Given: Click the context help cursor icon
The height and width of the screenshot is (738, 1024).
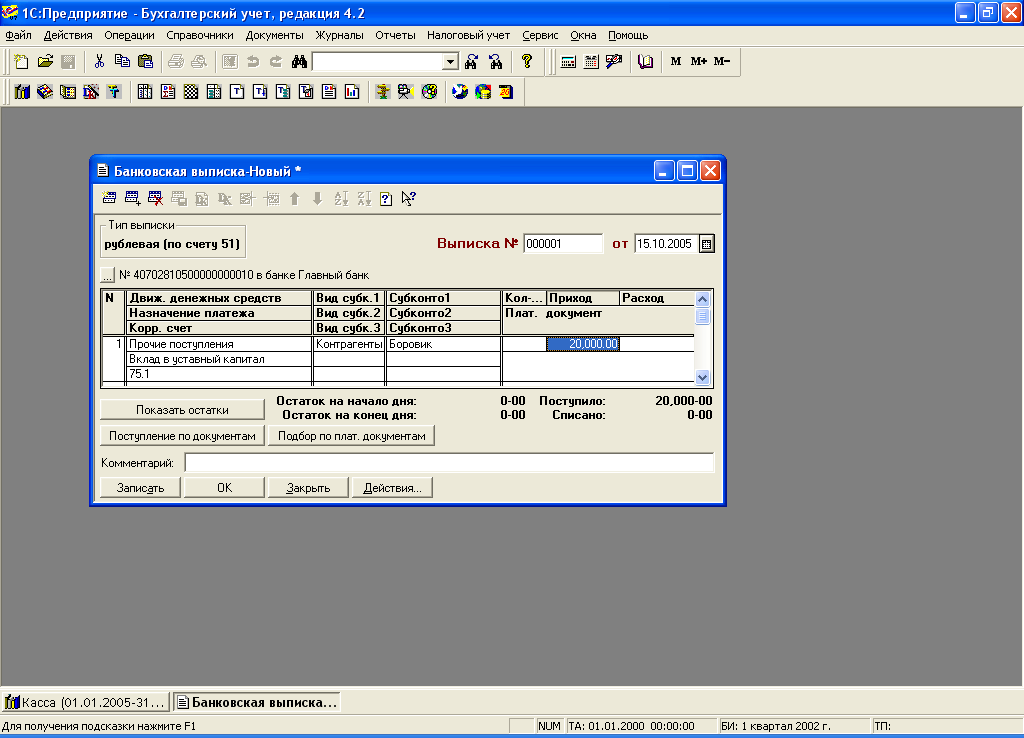Looking at the screenshot, I should click(x=409, y=199).
